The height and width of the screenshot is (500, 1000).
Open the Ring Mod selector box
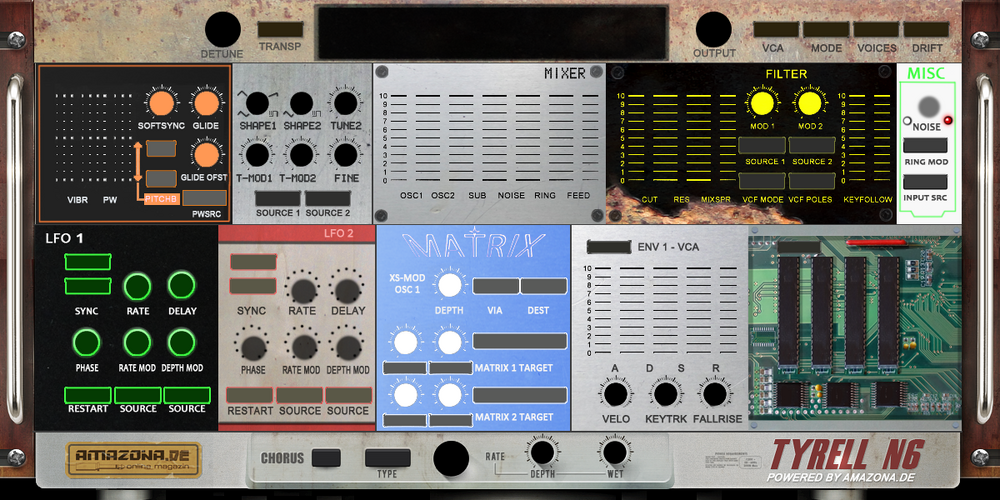point(925,145)
